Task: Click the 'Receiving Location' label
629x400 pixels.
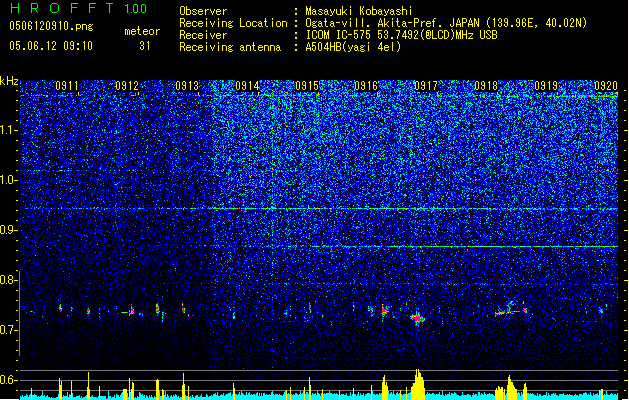Action: point(233,23)
